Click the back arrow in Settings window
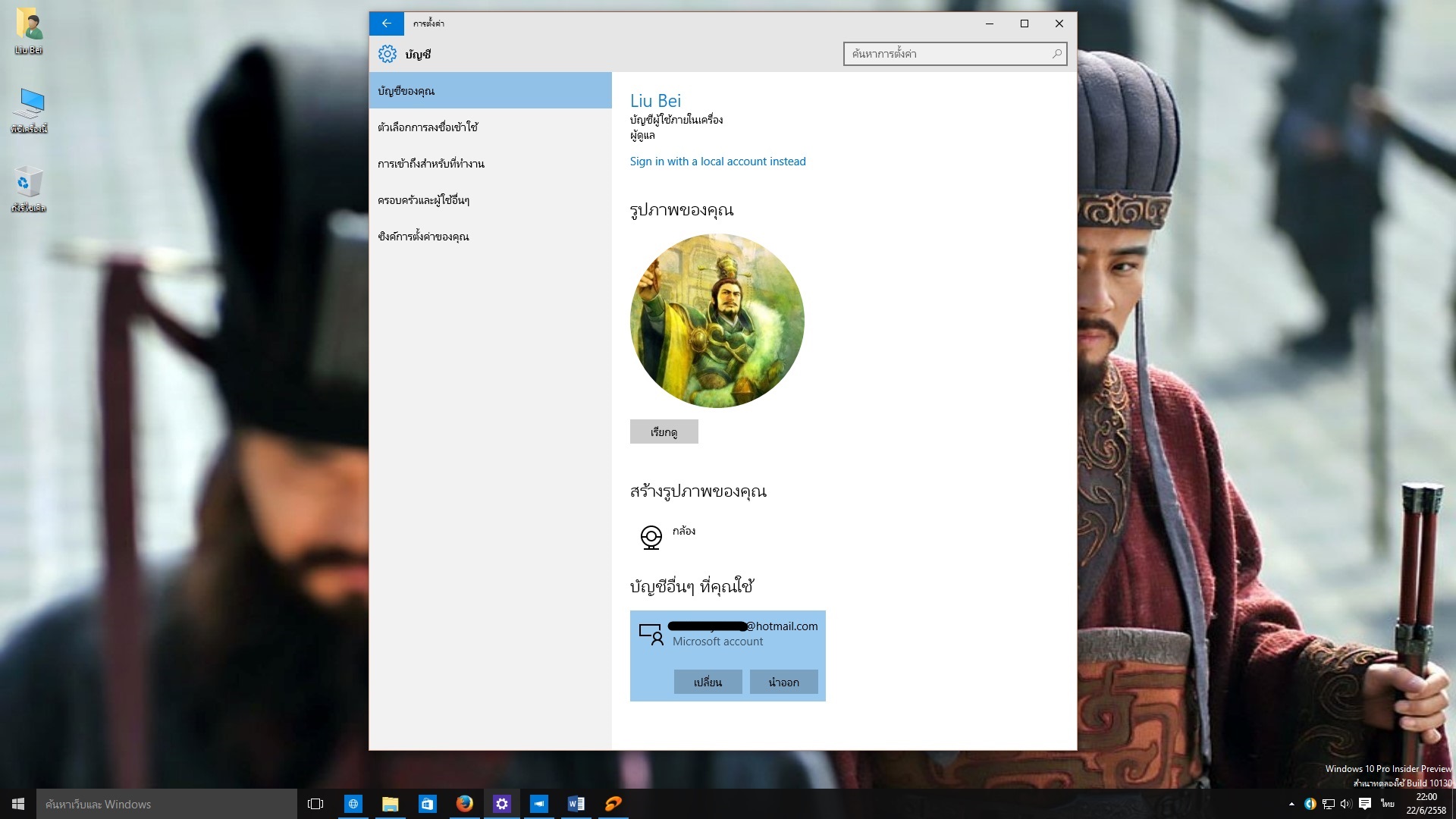The width and height of the screenshot is (1456, 819). tap(386, 24)
